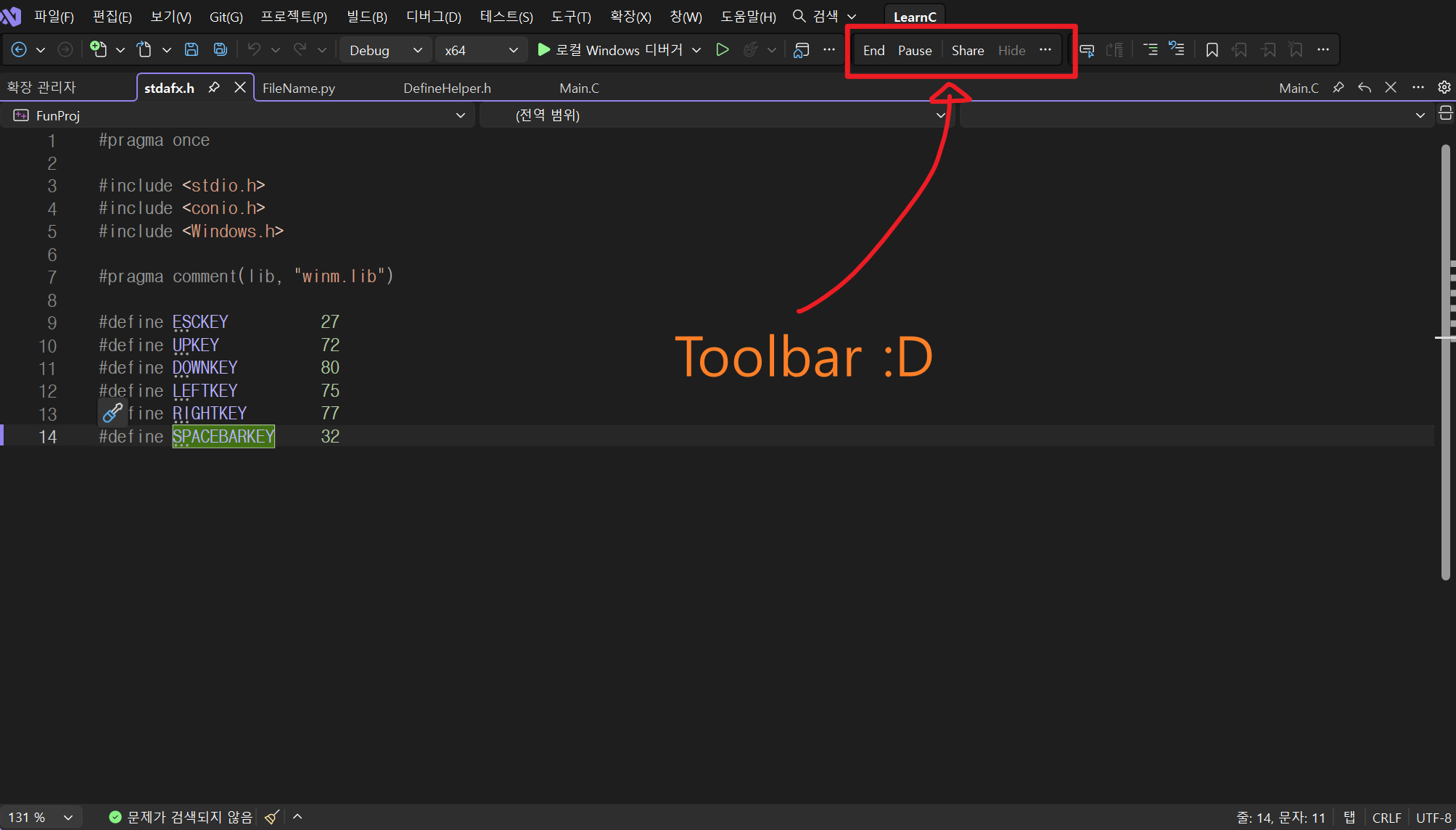Expand the Open File dropdown arrow
This screenshot has height=830, width=1456.
pos(167,50)
